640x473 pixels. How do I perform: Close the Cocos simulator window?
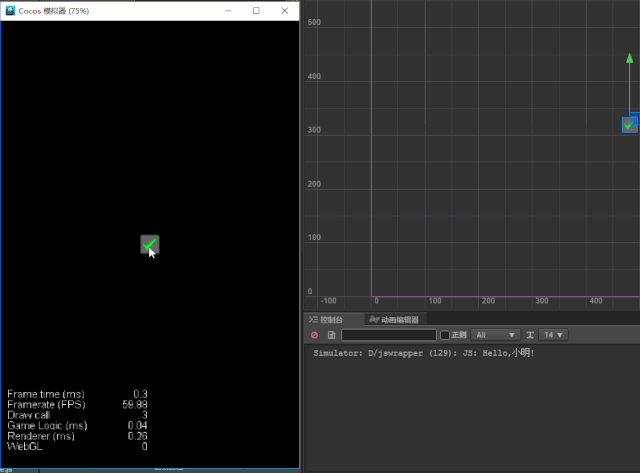[285, 11]
